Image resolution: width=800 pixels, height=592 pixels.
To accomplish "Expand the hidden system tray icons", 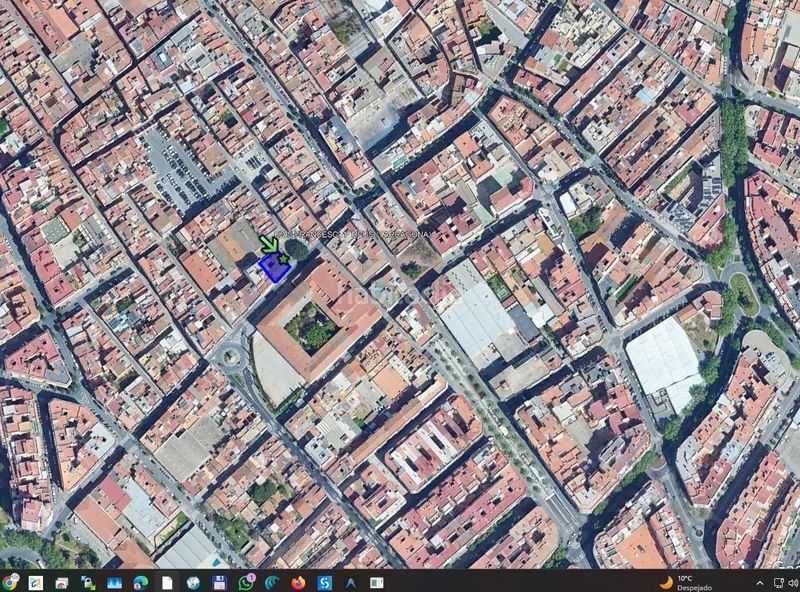I will (x=760, y=583).
